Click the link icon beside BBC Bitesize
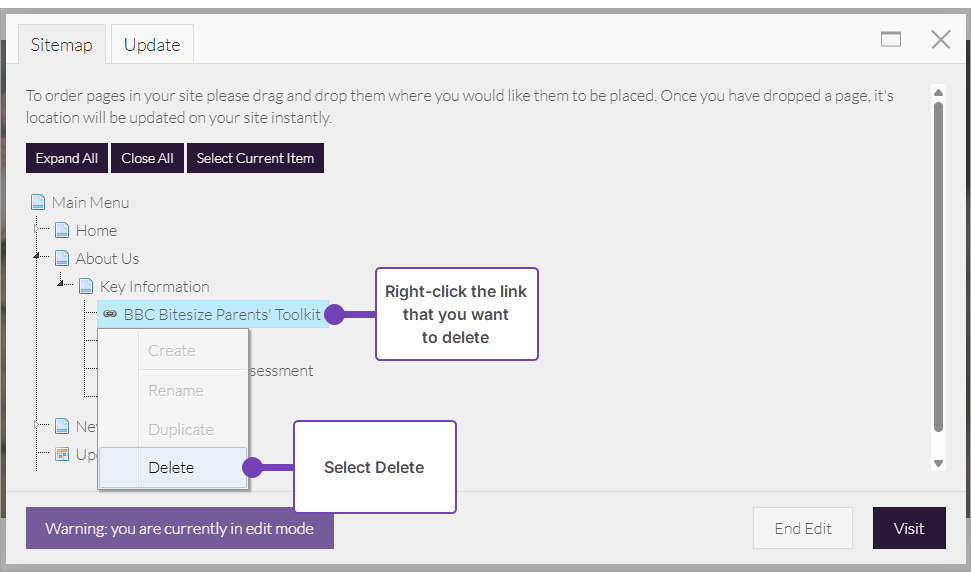 coord(110,314)
